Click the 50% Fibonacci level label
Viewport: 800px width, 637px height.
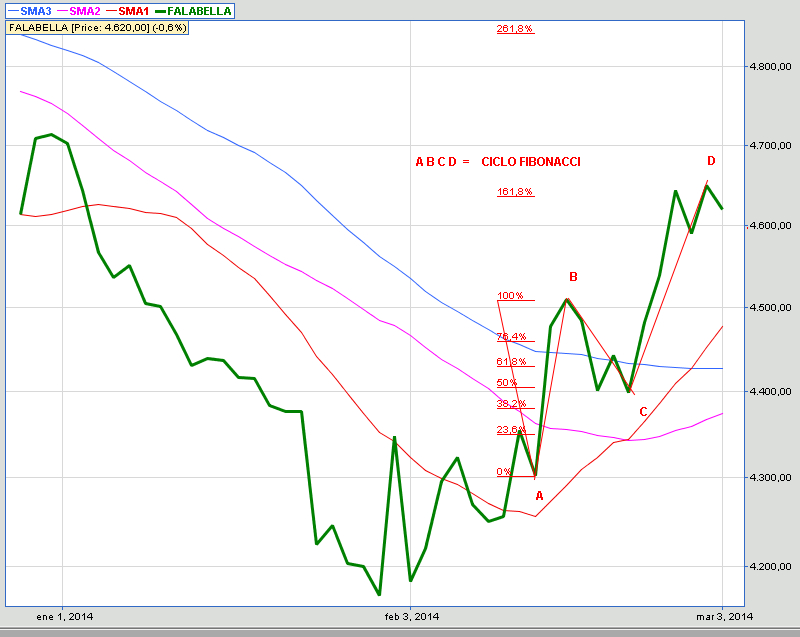pyautogui.click(x=507, y=383)
